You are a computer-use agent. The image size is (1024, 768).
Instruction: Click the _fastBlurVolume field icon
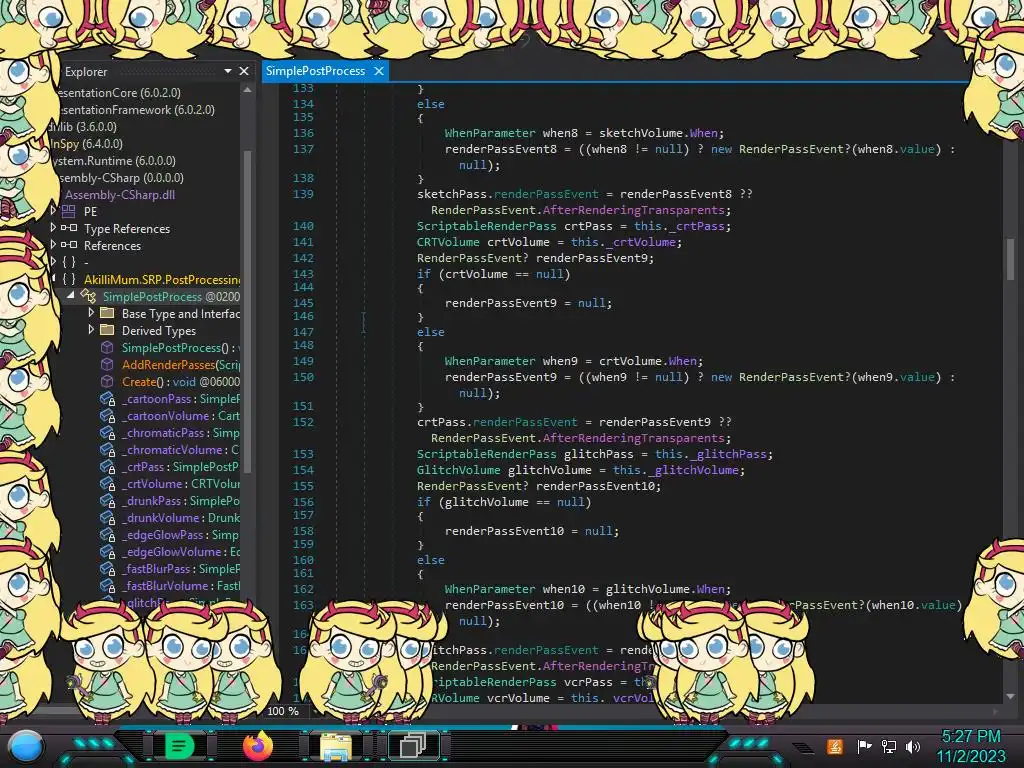[107, 585]
